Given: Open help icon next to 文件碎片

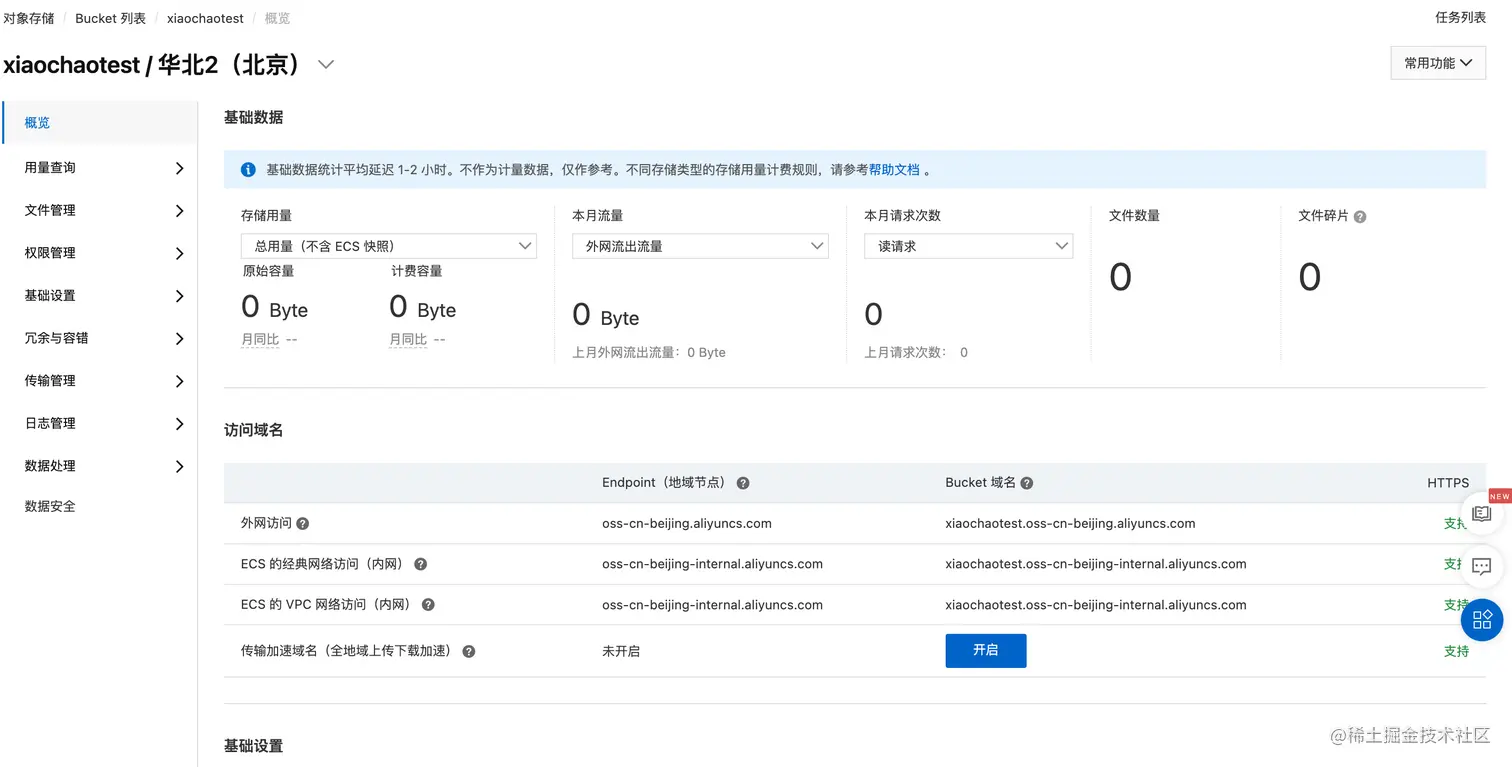Looking at the screenshot, I should 1360,217.
